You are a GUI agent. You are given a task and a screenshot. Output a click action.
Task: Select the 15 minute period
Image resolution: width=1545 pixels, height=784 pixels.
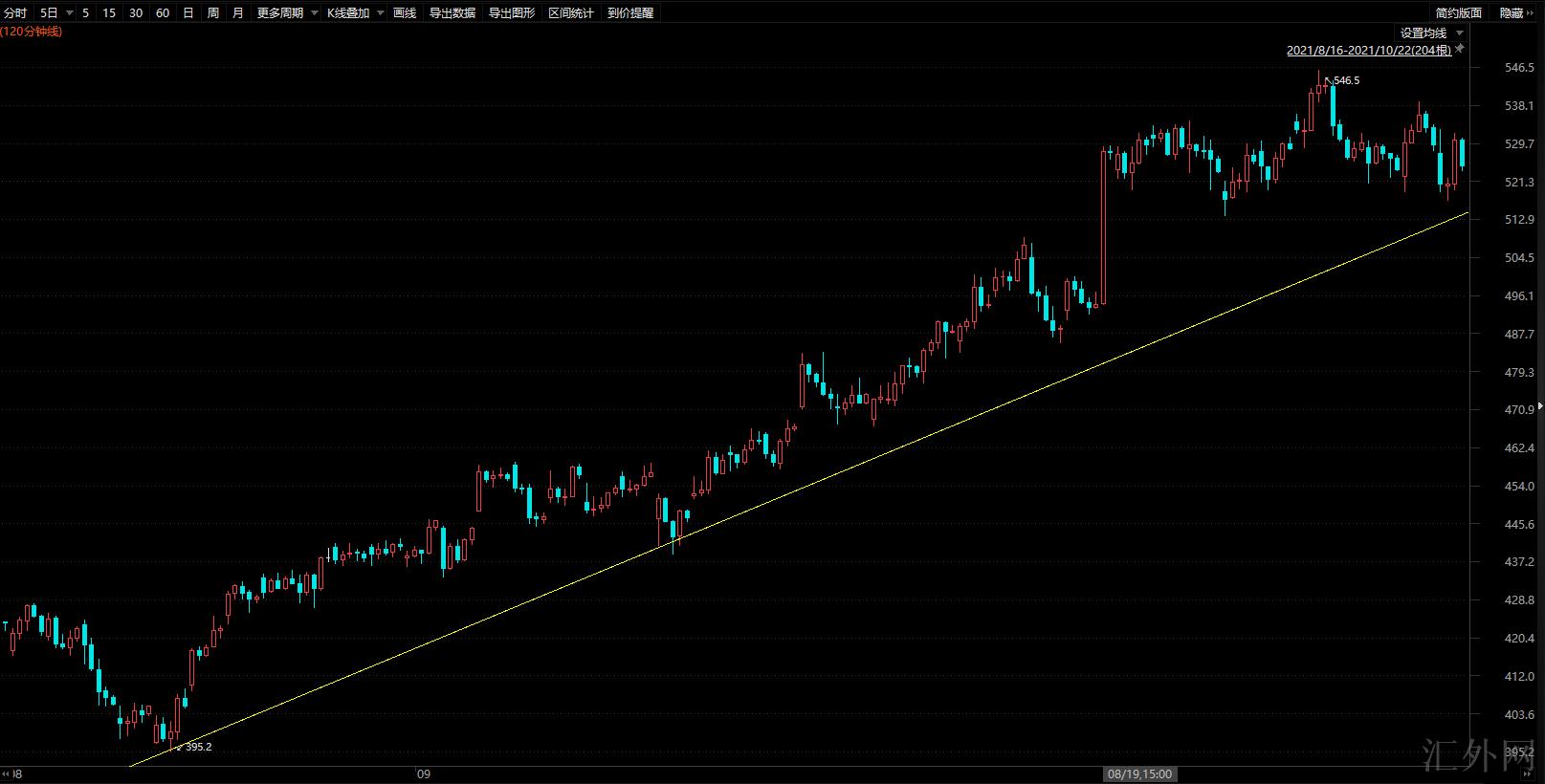point(109,13)
